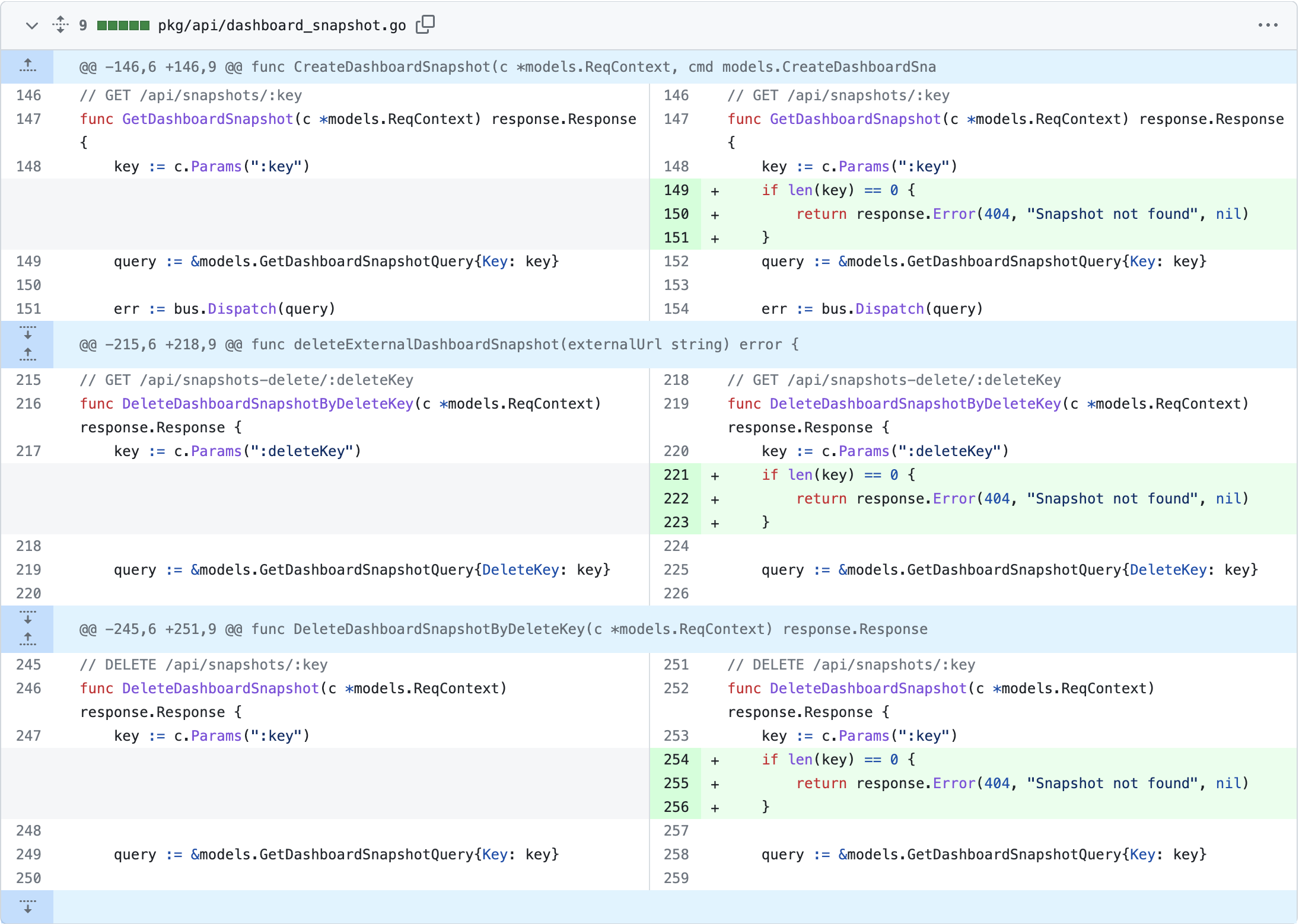Expand up above line 215
Viewport: 1299px width, 924px height.
(27, 355)
